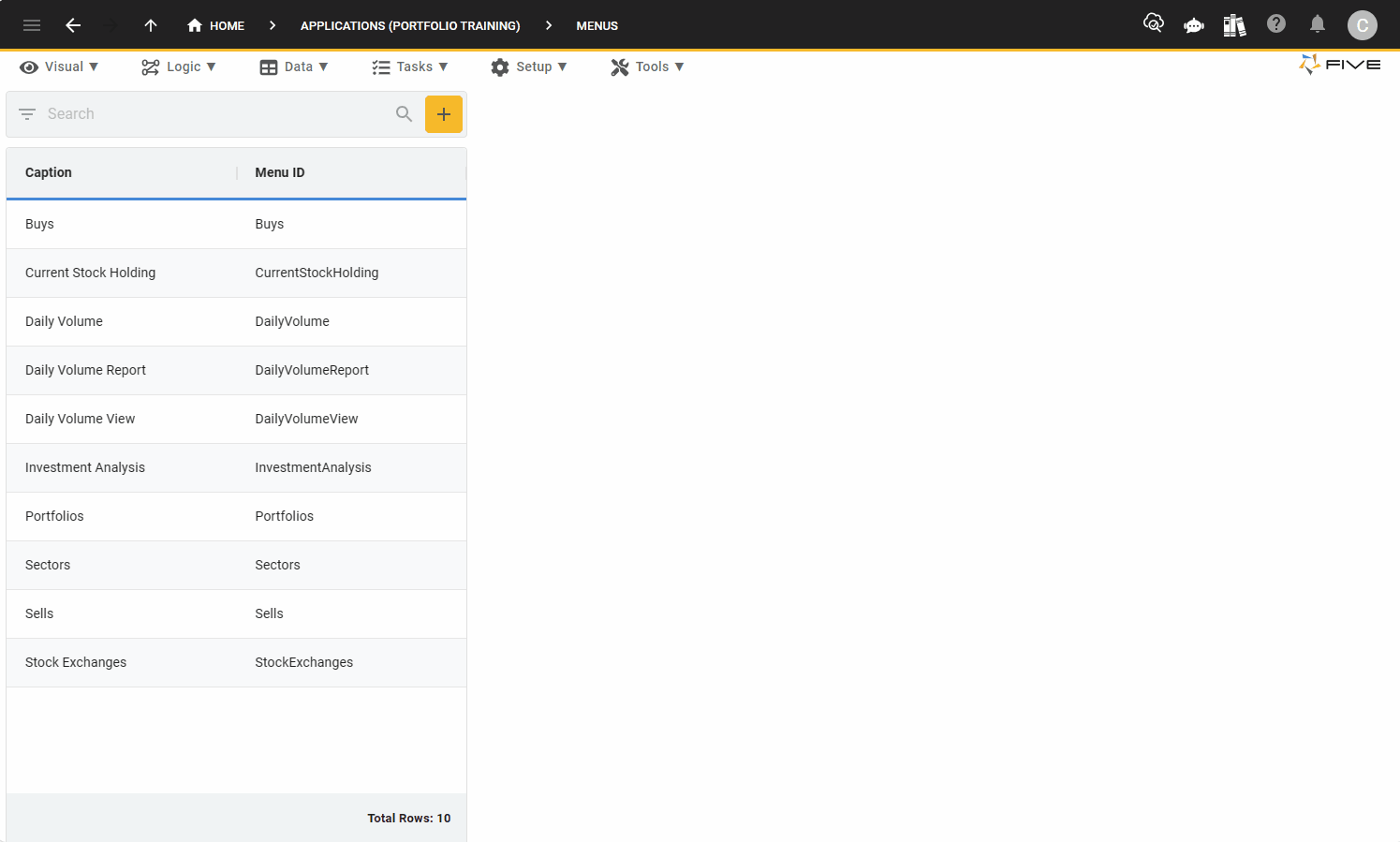Open the cloud deploy icon
The height and width of the screenshot is (842, 1400).
[x=1154, y=23]
